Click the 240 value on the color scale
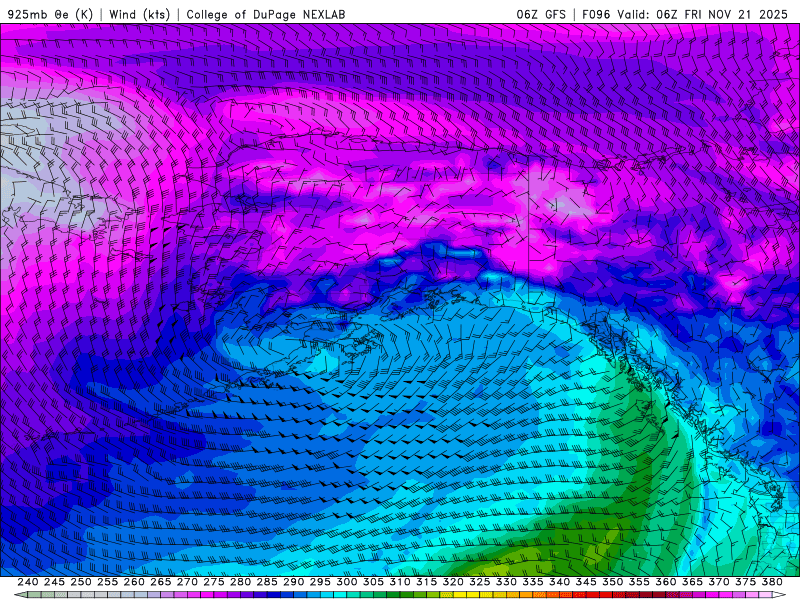 [x=28, y=582]
